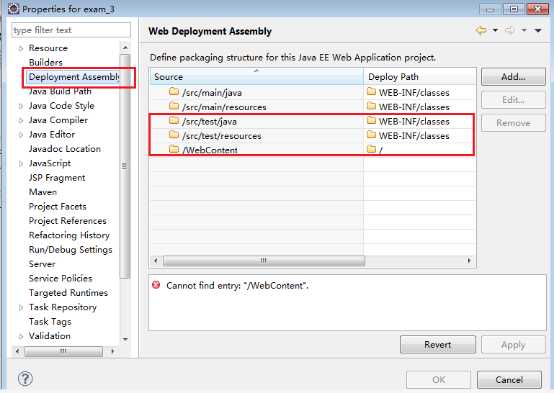This screenshot has height=394, width=554.
Task: Click the table scroll right arrow
Action: [x=469, y=261]
